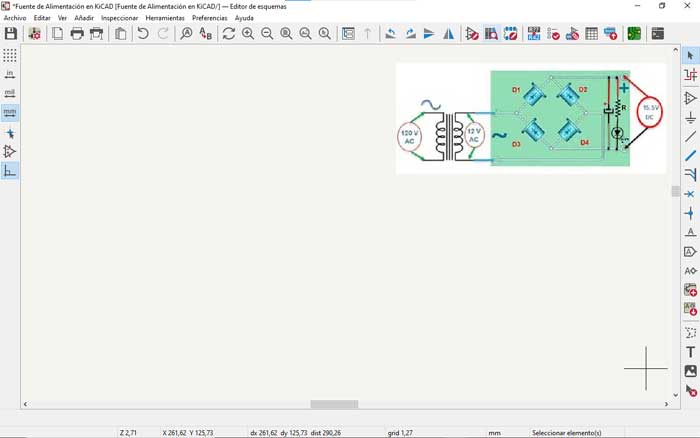Open the Añadir menu

(84, 18)
